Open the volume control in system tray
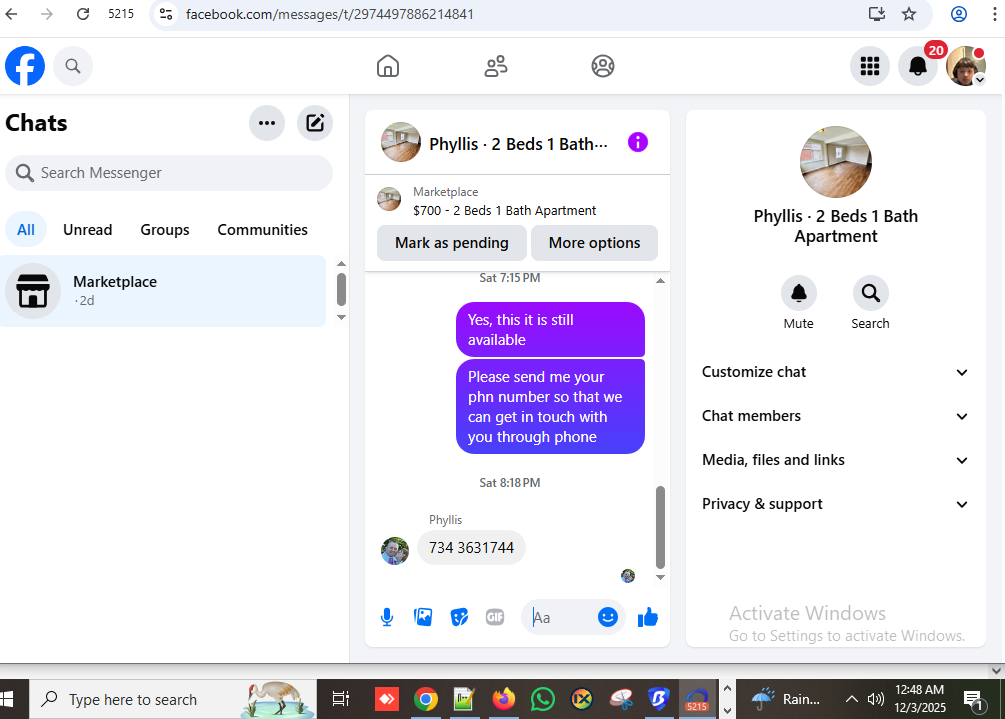The image size is (1005, 719). pyautogui.click(x=876, y=699)
